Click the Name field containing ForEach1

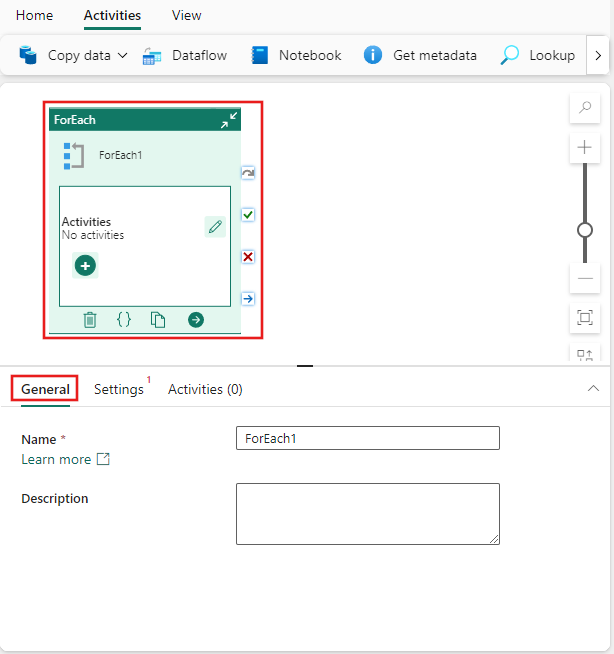(x=368, y=438)
